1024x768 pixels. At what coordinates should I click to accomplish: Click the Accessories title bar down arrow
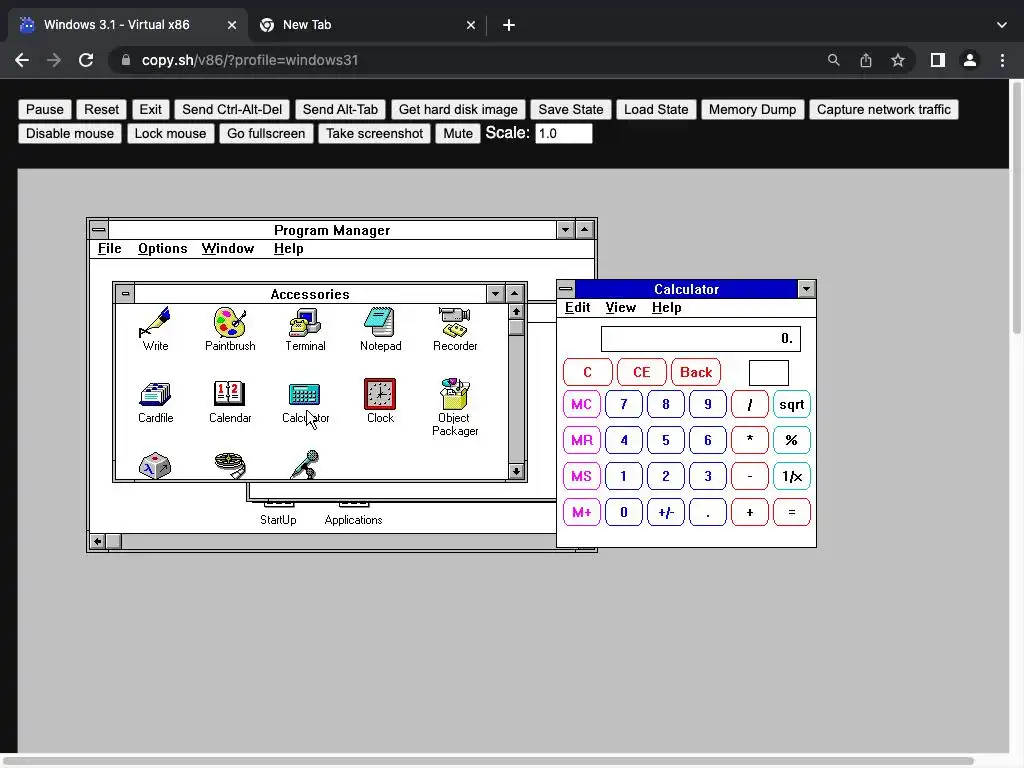(495, 294)
